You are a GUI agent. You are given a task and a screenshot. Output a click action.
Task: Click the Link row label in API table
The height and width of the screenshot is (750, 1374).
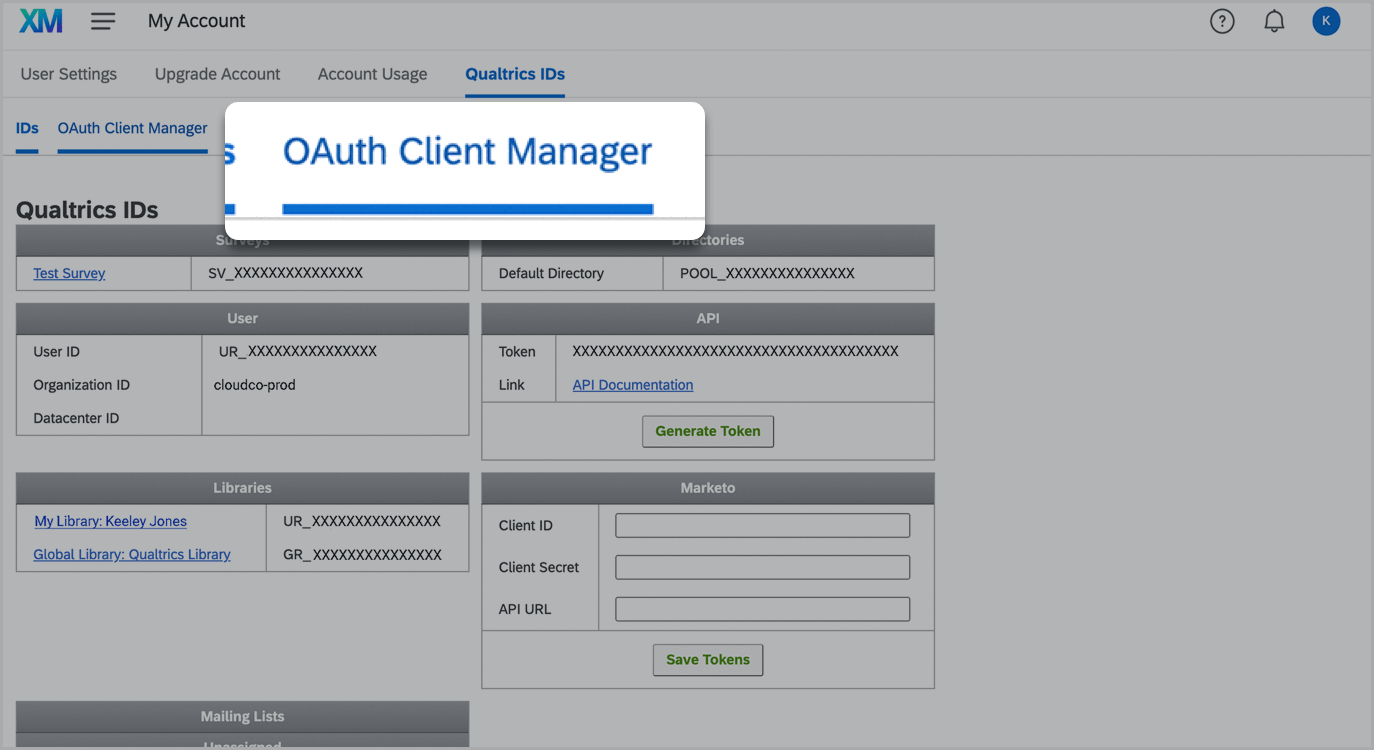tap(512, 385)
